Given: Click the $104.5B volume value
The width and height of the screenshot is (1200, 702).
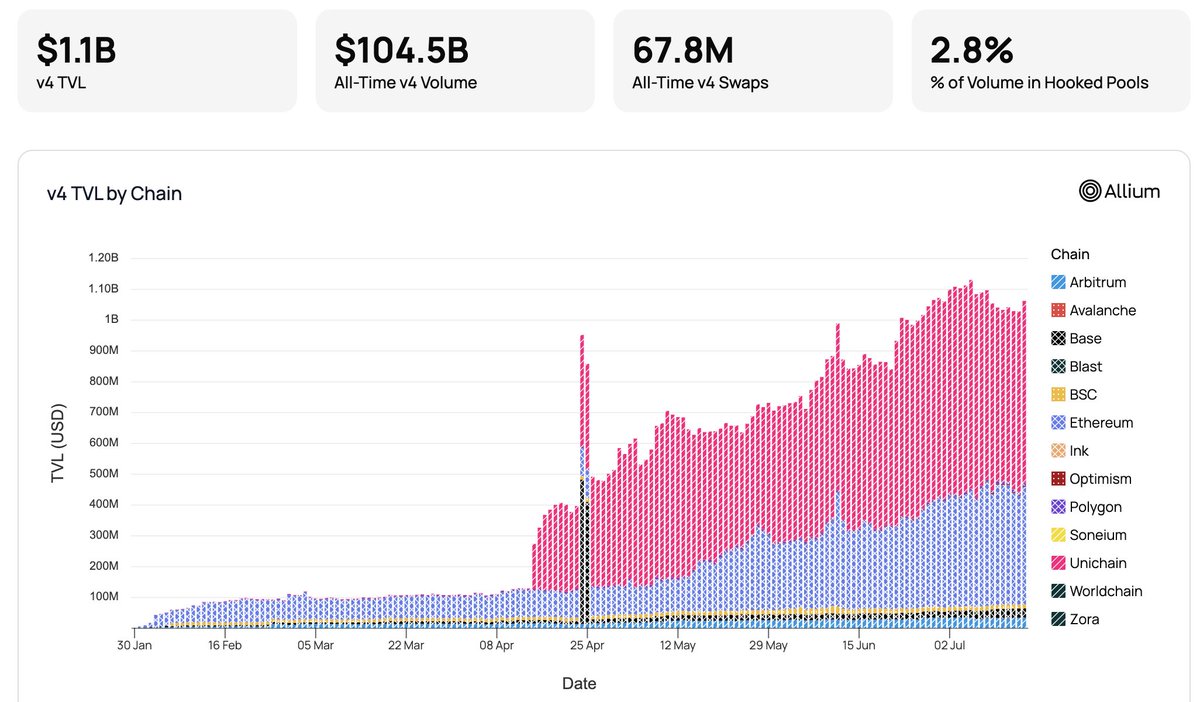Looking at the screenshot, I should 402,50.
